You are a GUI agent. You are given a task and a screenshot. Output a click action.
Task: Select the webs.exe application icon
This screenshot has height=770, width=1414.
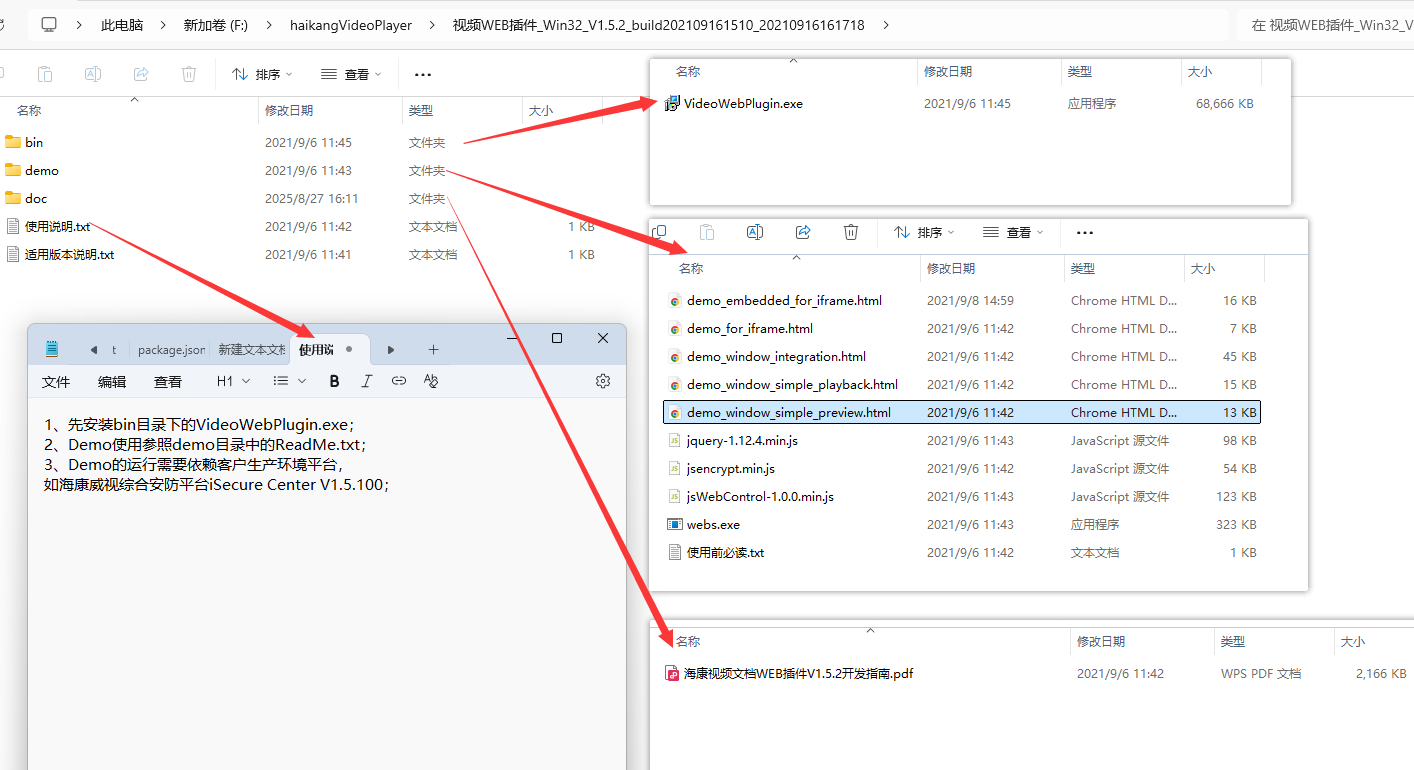(x=675, y=524)
